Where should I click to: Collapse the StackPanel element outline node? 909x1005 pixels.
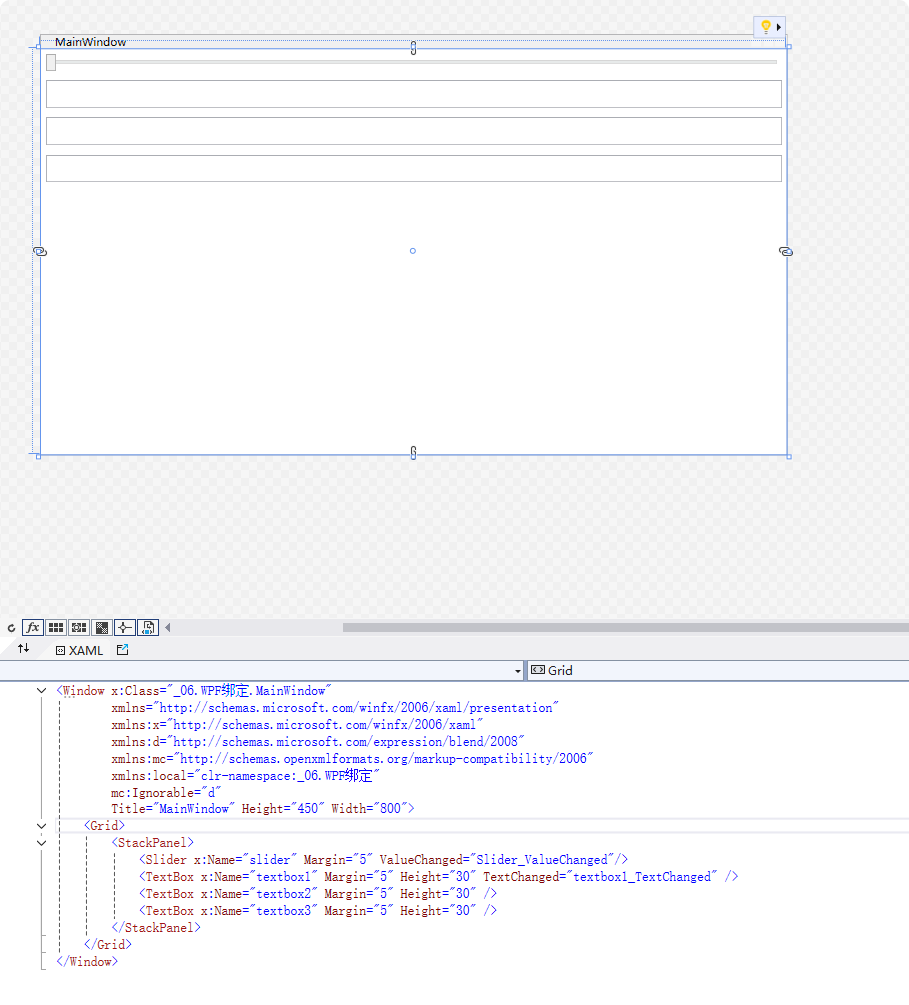42,843
